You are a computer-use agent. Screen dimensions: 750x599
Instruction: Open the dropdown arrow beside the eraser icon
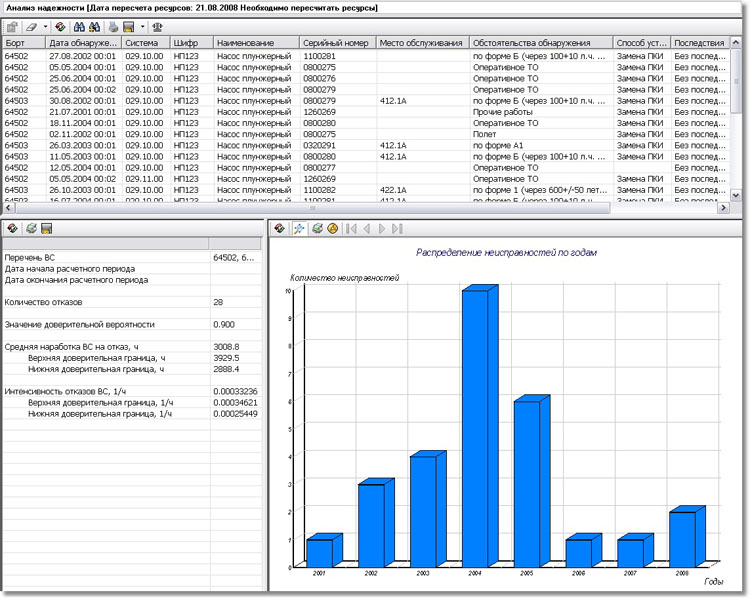click(44, 27)
